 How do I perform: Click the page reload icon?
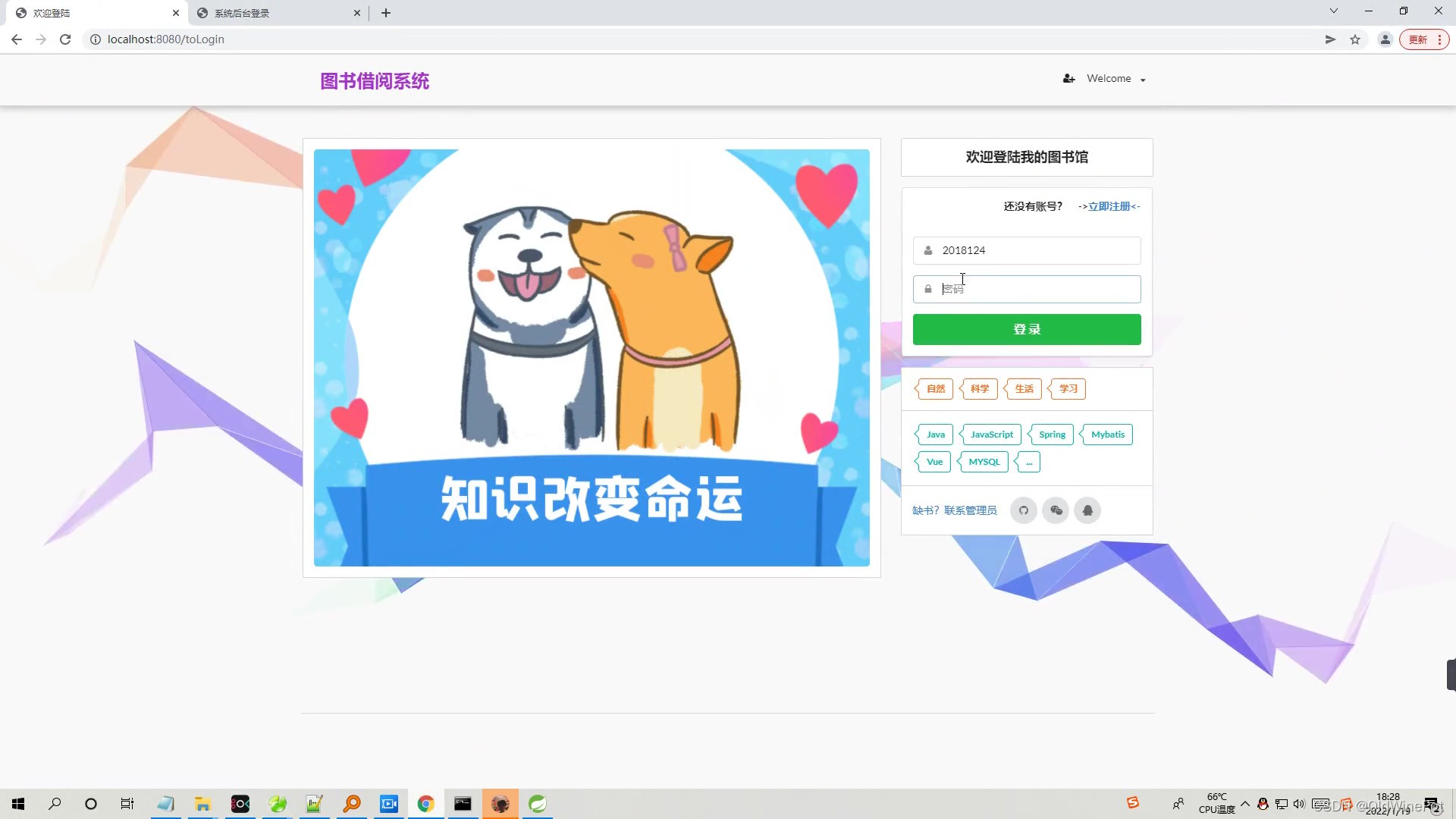click(65, 39)
